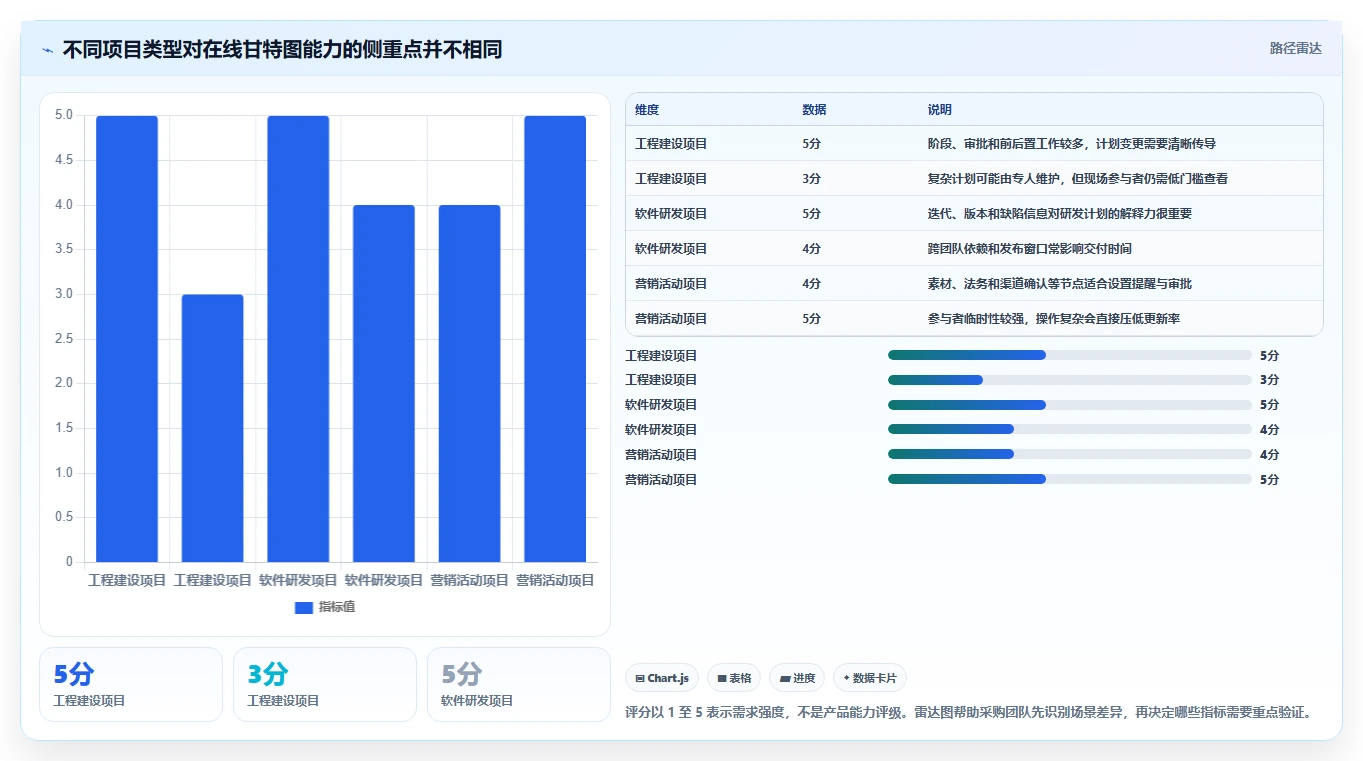Select the cell 阶段、审批和前后置工作较多，计划变更需要清晰传导
Screen dimensions: 1363x761
(1072, 144)
